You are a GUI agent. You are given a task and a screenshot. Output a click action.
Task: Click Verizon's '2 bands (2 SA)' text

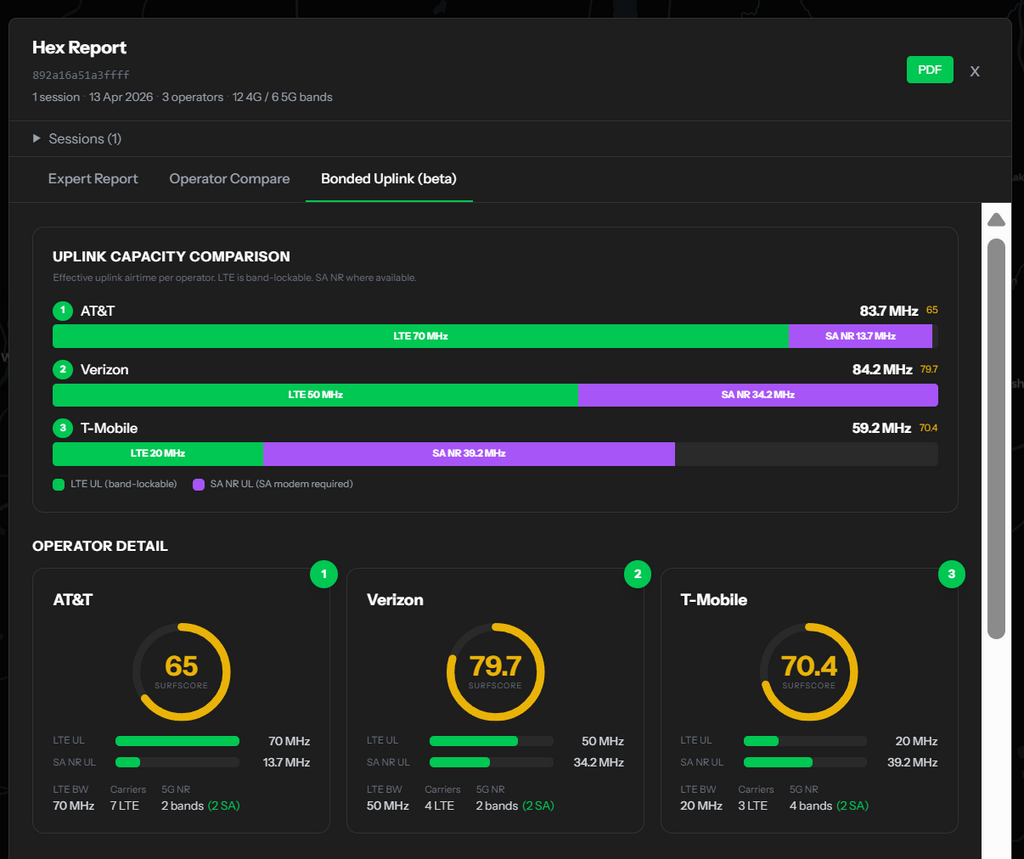[x=515, y=806]
